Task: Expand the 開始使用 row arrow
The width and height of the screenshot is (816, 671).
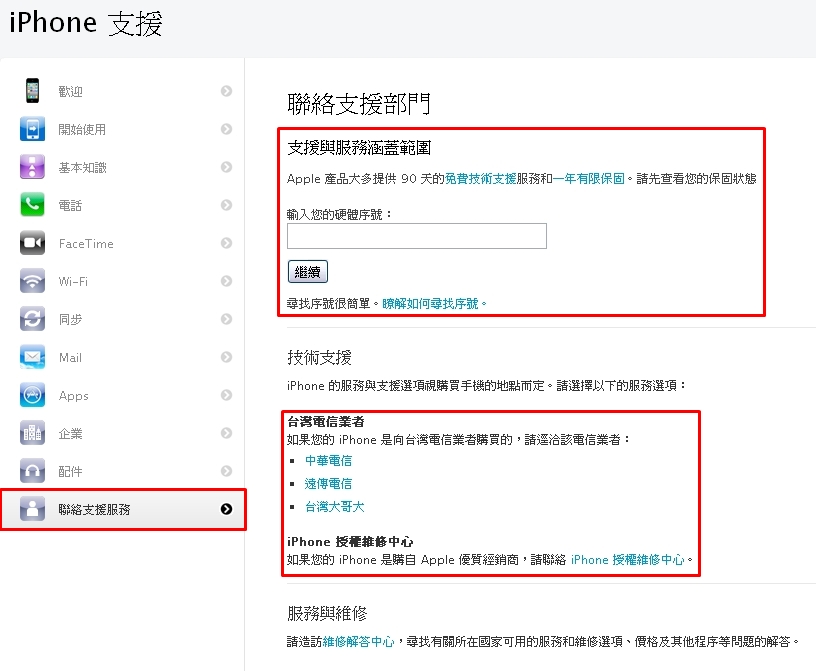Action: pyautogui.click(x=226, y=129)
